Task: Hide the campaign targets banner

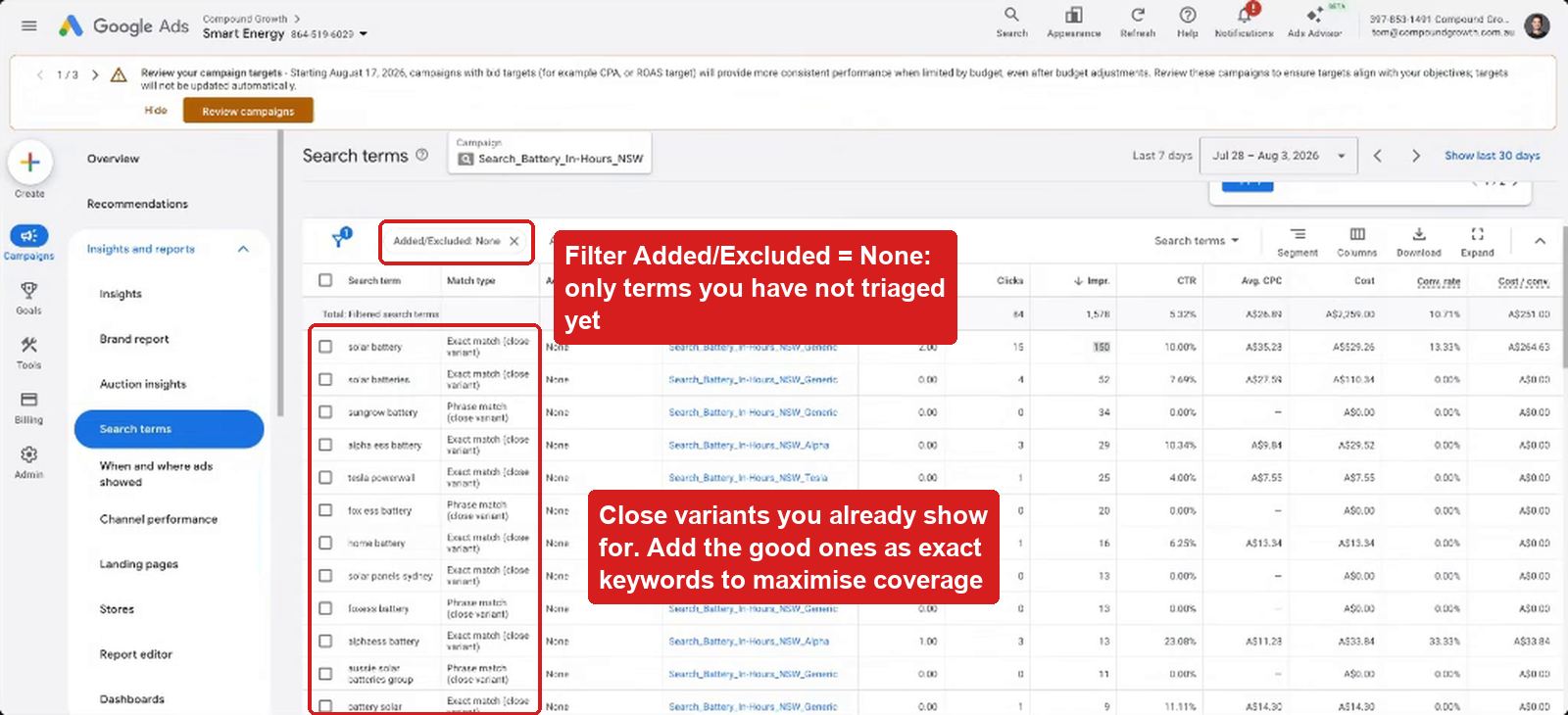Action: [x=156, y=111]
